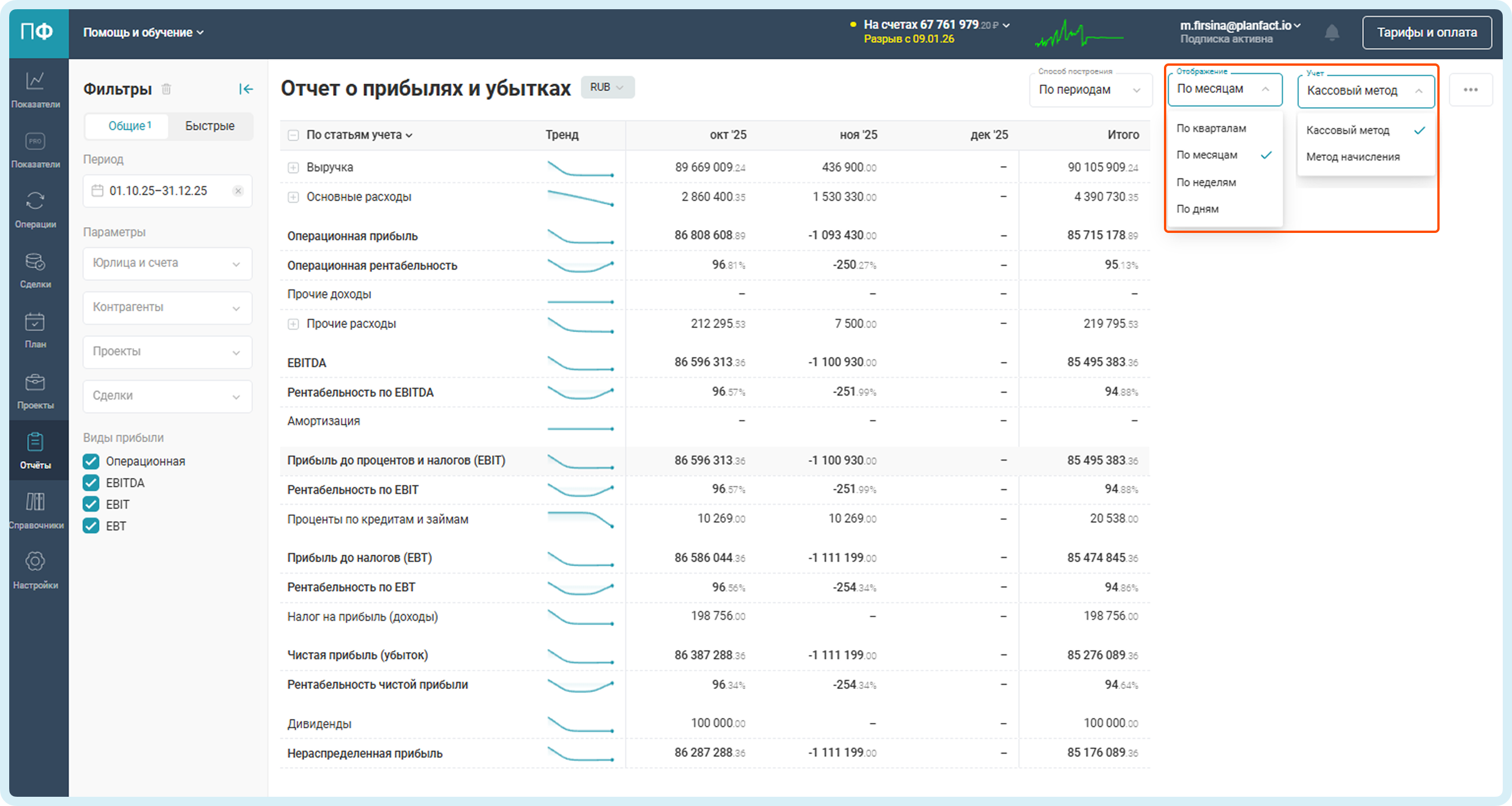Expand the Выручка row

(293, 167)
